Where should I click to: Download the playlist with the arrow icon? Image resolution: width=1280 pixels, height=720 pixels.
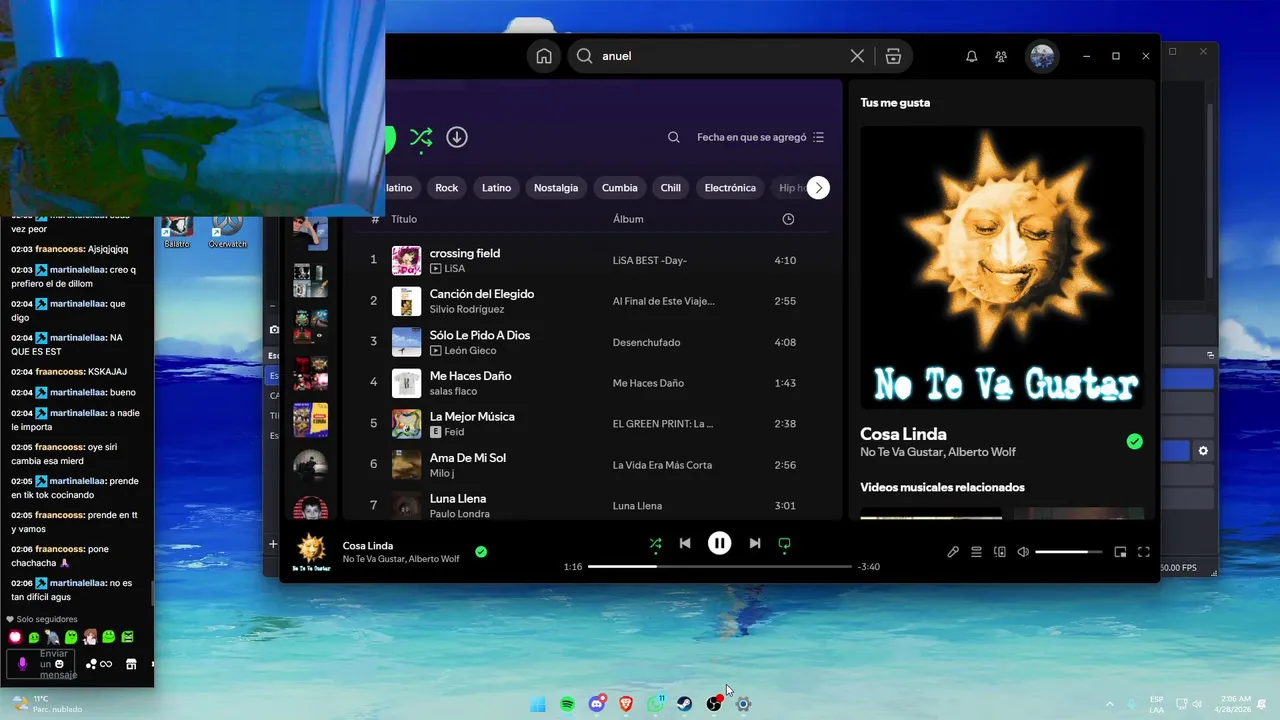tap(457, 137)
